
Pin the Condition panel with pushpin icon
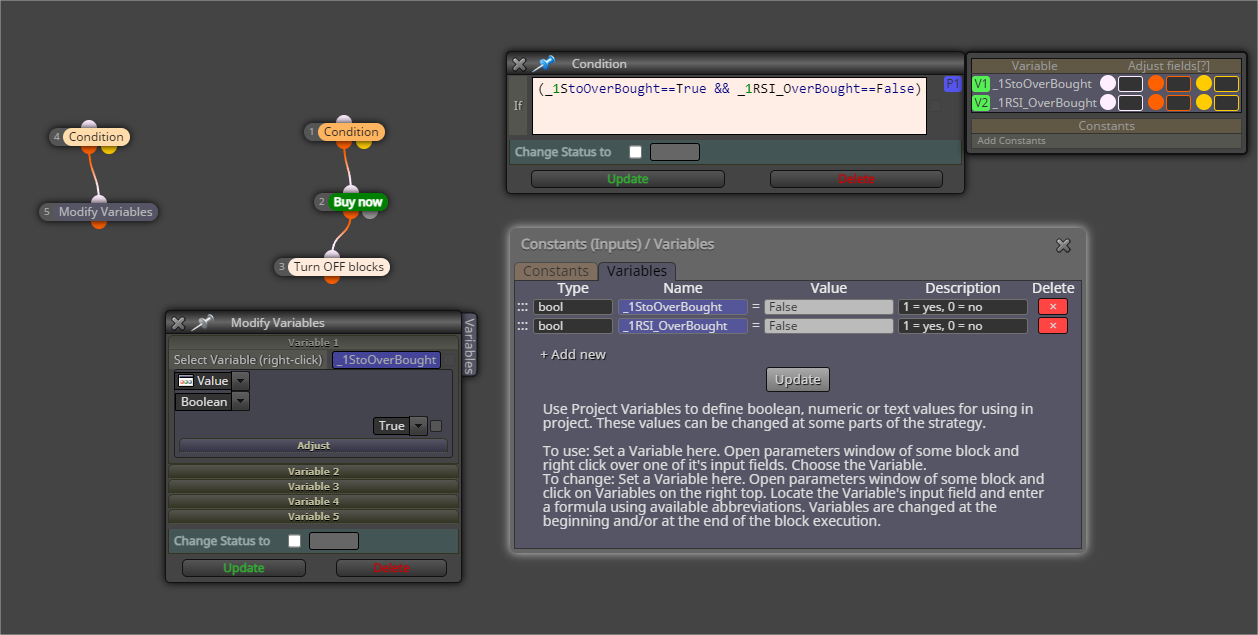544,64
